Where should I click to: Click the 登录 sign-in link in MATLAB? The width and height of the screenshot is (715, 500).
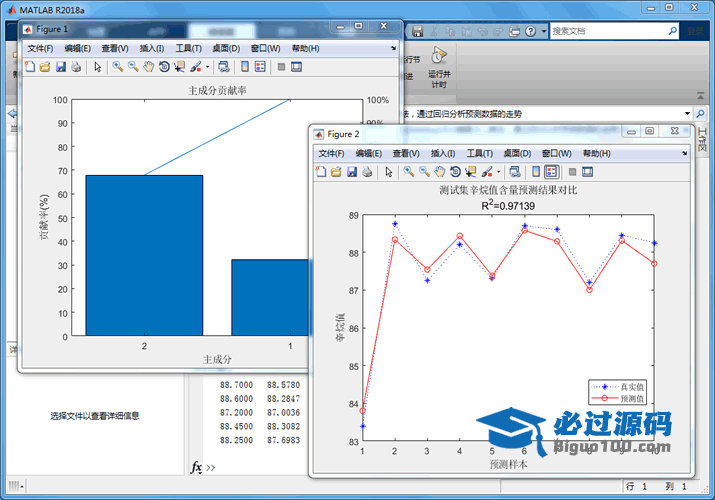(x=695, y=31)
